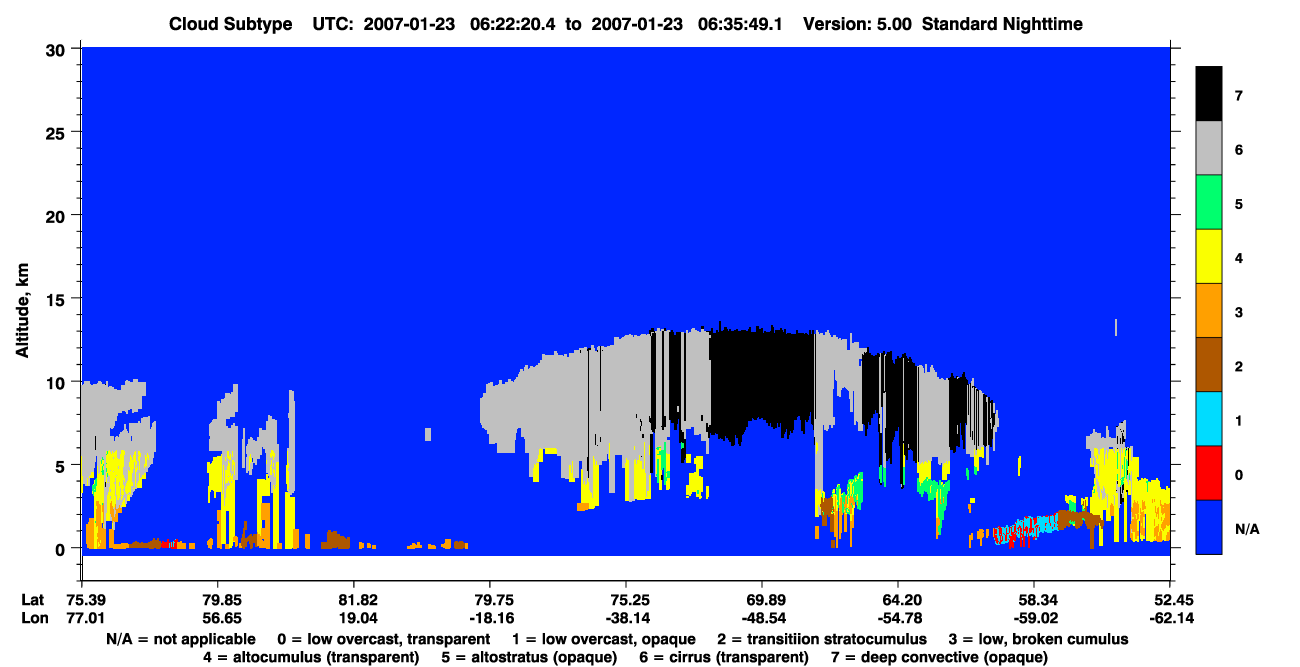
Task: Click legend text '1 = low overcast, opaque'
Action: point(603,639)
